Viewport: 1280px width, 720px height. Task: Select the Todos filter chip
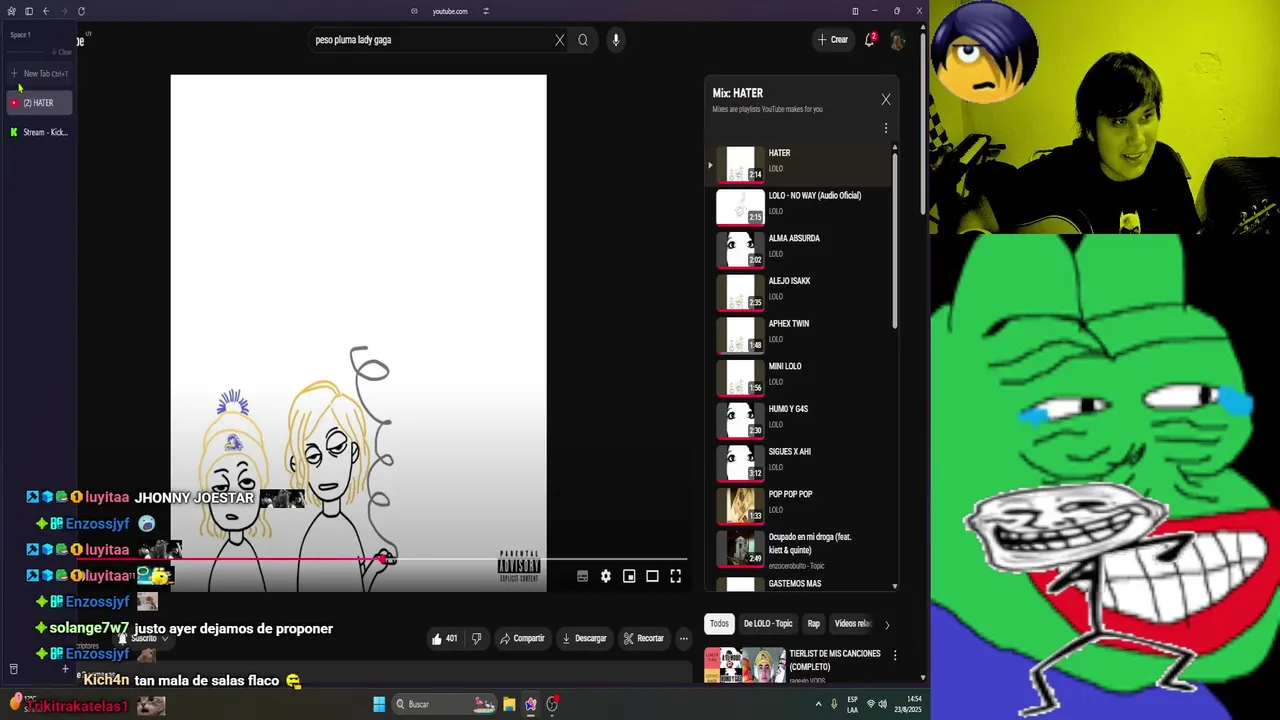pyautogui.click(x=719, y=624)
